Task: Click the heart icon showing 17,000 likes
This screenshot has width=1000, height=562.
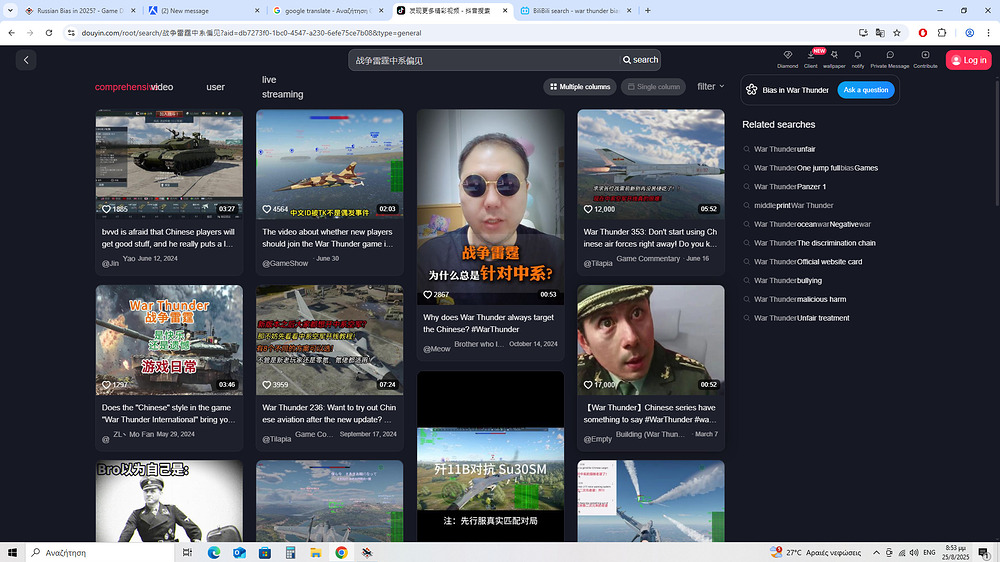Action: click(588, 385)
